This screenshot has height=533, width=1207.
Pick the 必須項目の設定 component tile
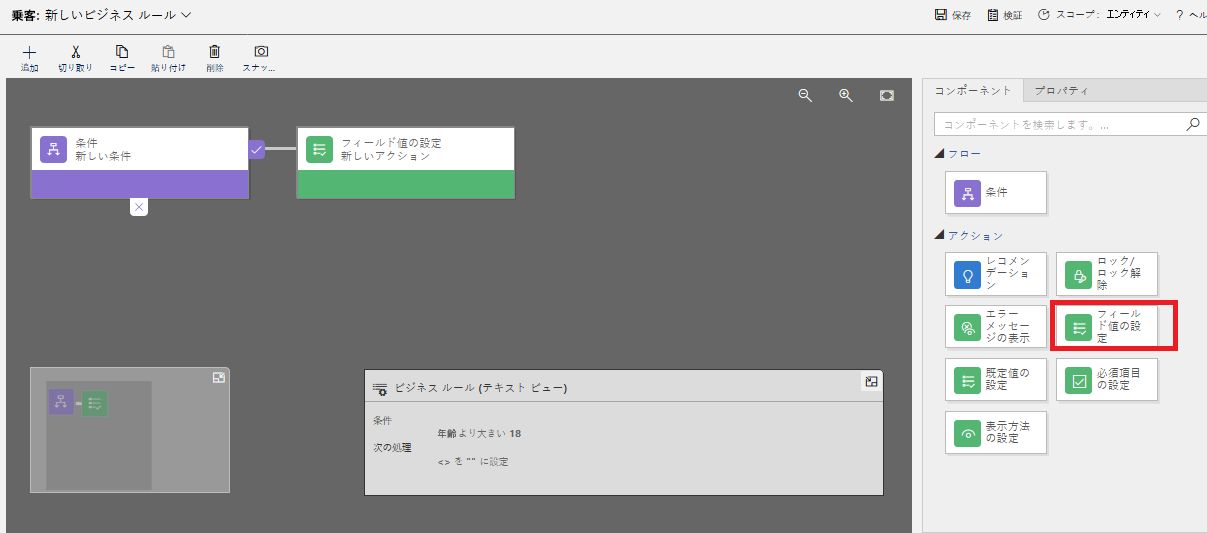(x=1107, y=379)
